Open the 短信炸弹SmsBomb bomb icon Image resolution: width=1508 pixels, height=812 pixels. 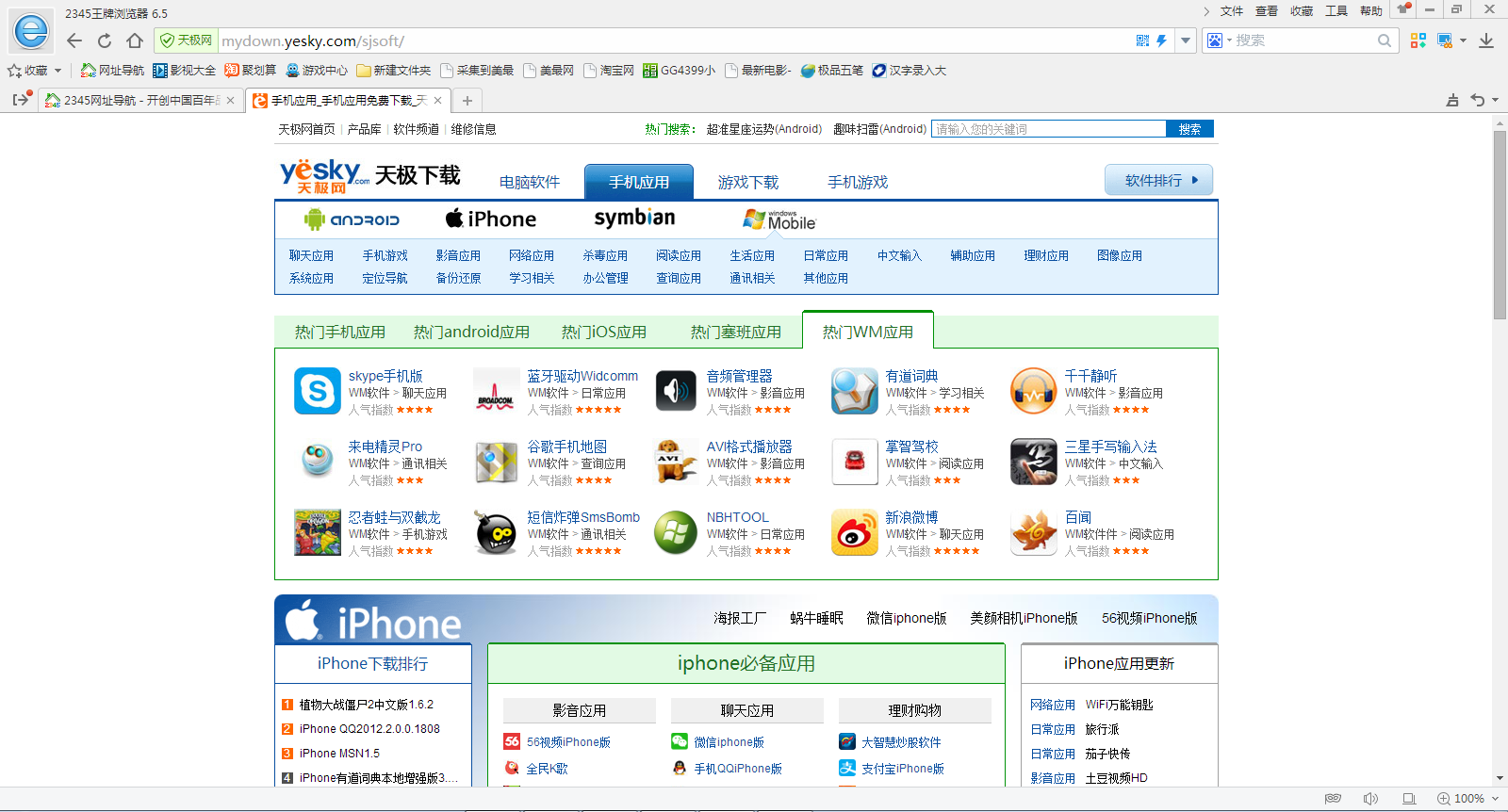click(496, 532)
